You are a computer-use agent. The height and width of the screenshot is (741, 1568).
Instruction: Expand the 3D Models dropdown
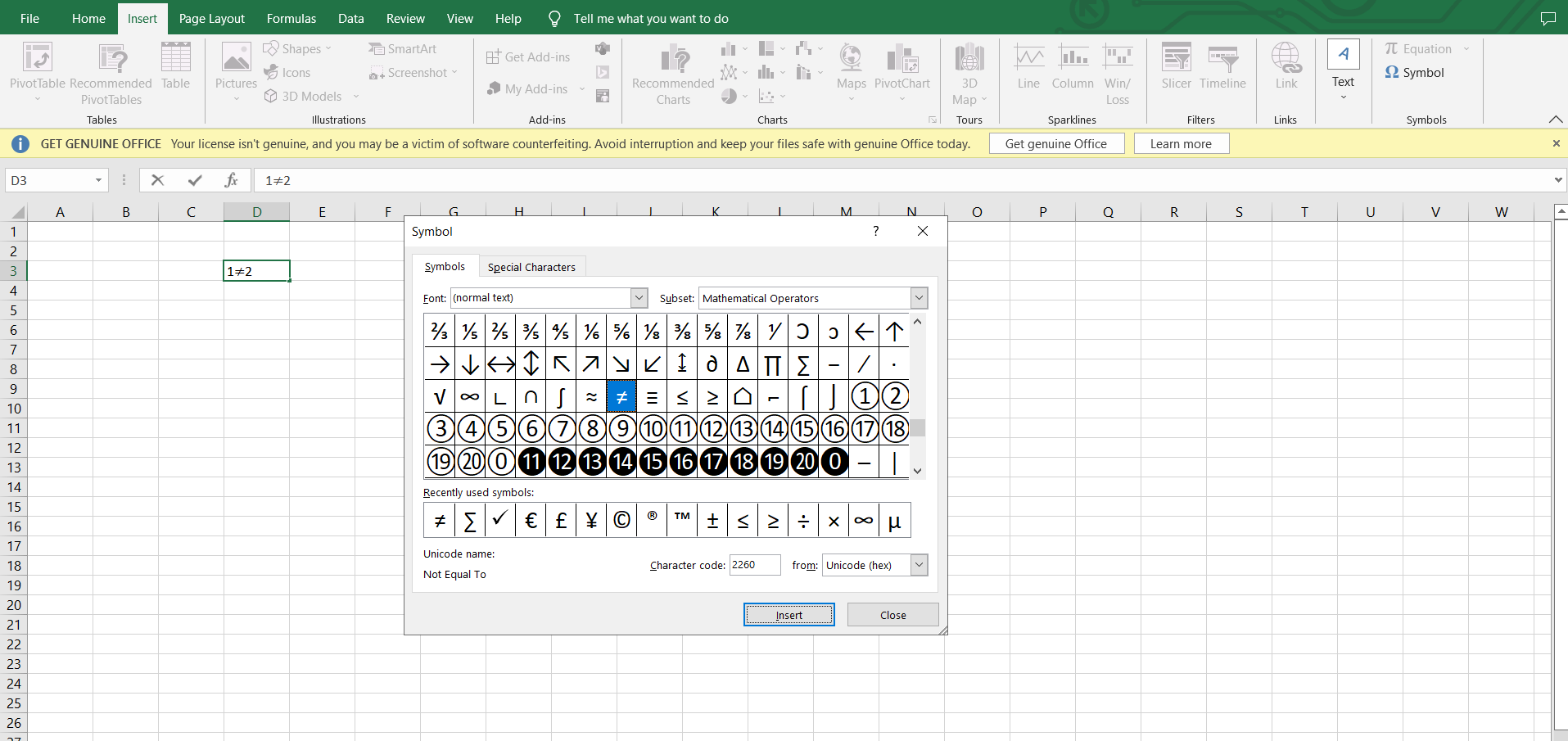pos(356,97)
